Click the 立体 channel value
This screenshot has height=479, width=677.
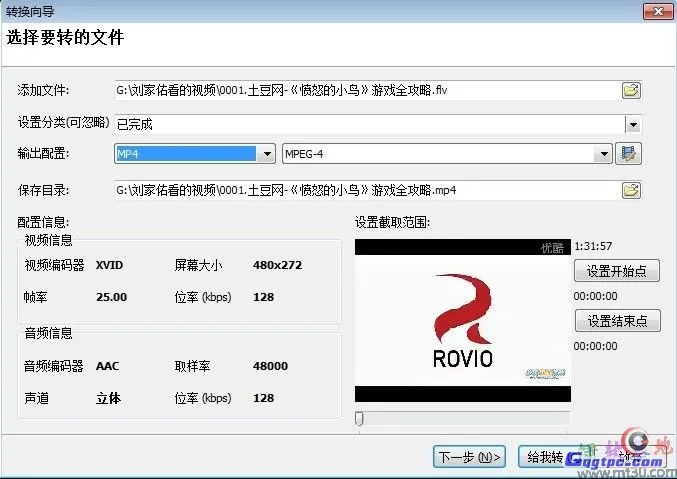tap(108, 398)
